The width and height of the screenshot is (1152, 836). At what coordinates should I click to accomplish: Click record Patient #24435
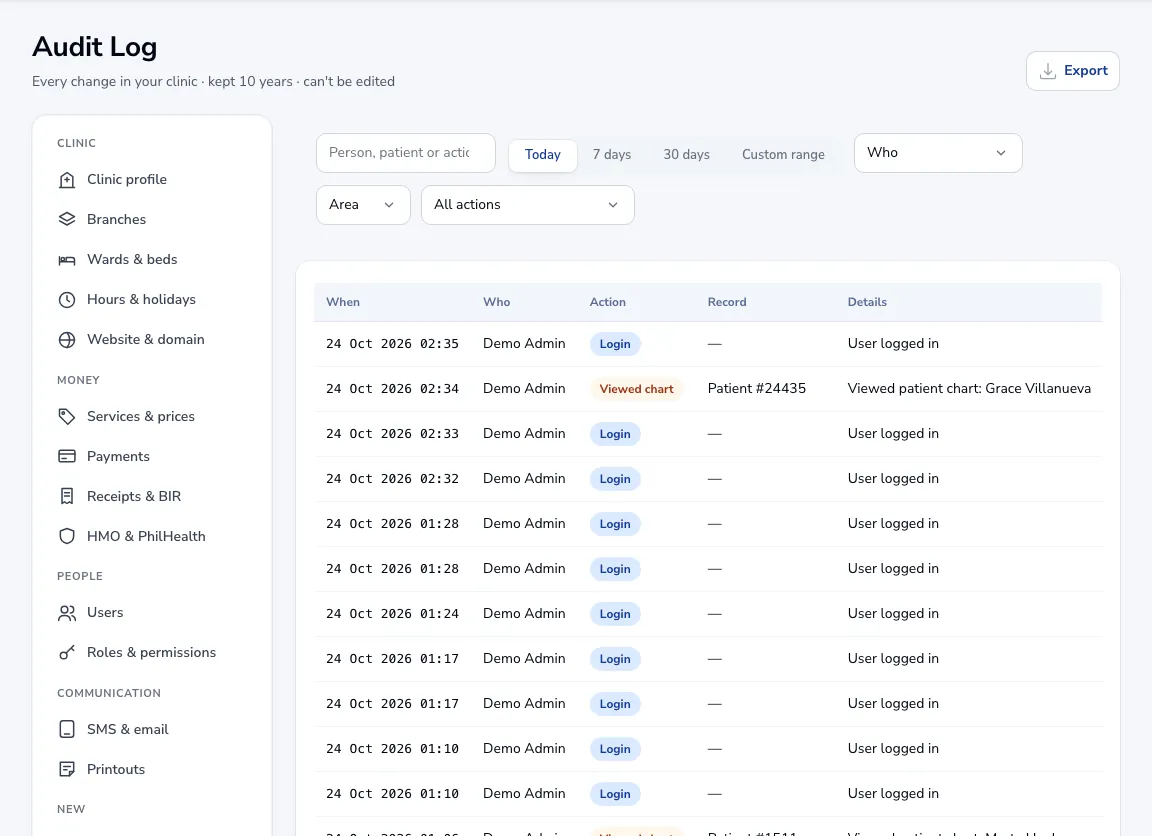757,389
